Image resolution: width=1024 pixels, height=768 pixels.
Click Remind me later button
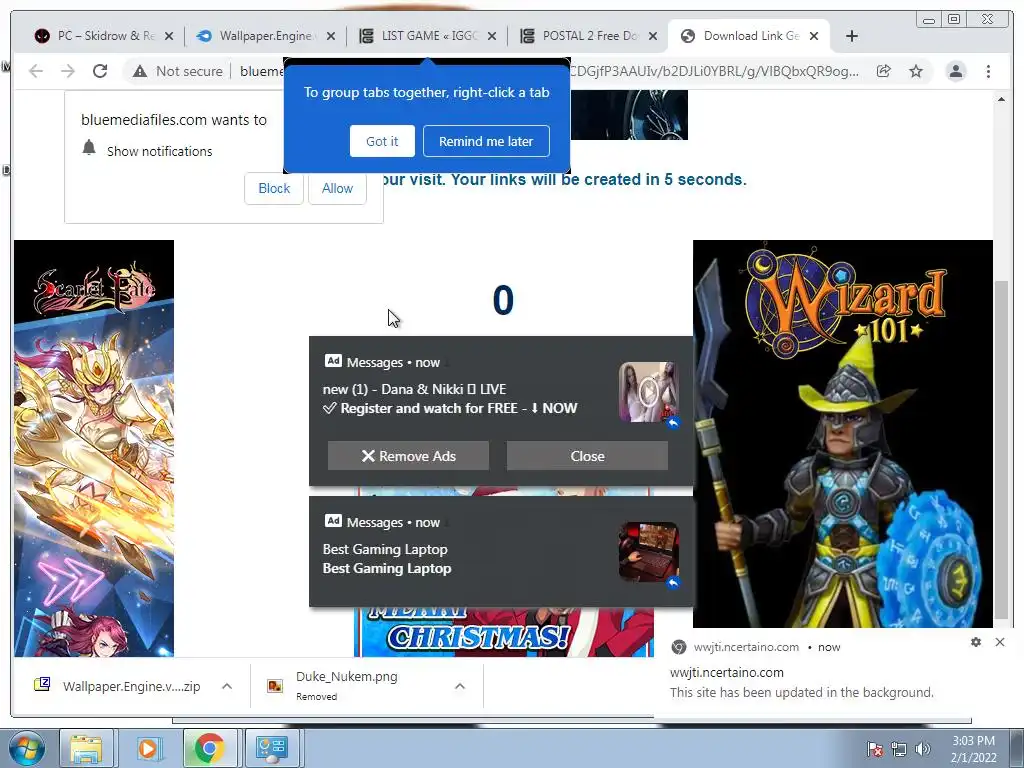click(486, 141)
